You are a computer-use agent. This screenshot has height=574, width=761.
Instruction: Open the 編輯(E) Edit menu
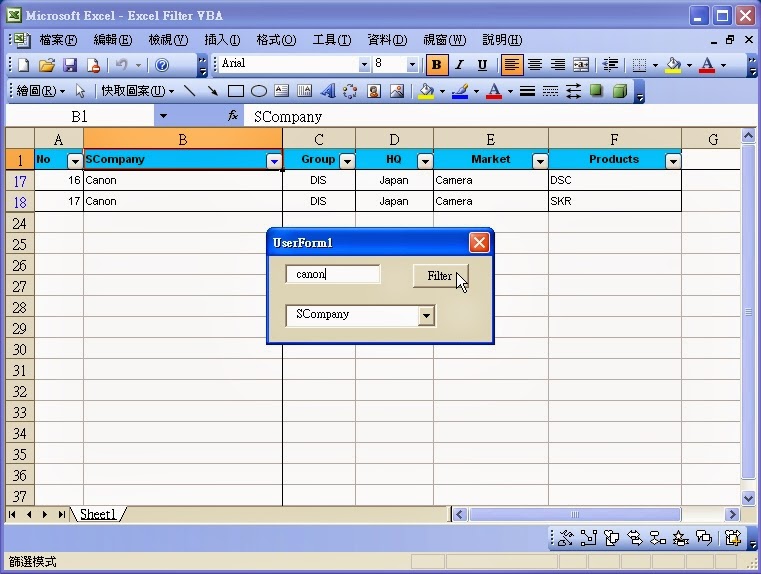coord(113,40)
